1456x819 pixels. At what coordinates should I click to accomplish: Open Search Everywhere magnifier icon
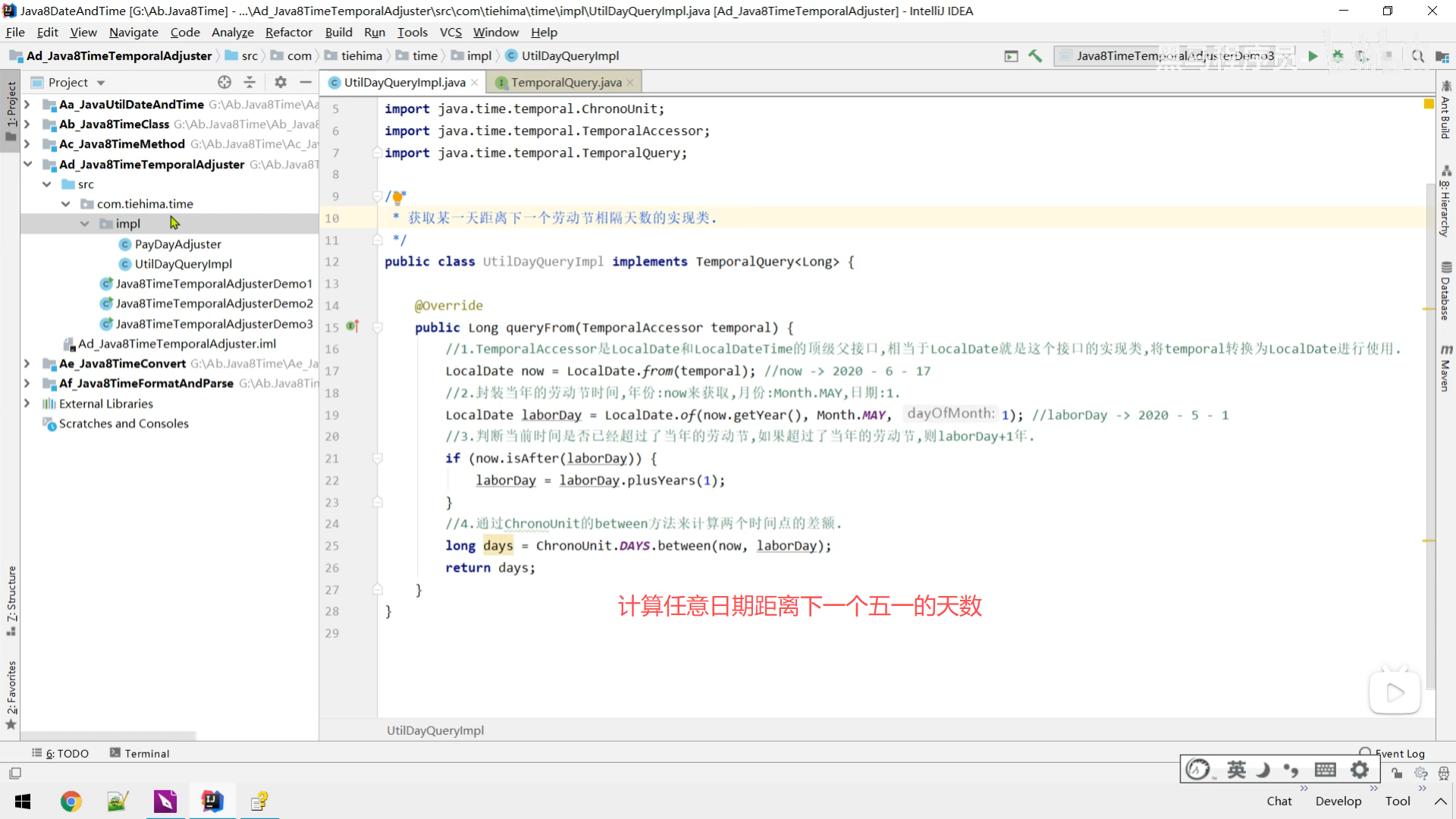tap(1417, 56)
